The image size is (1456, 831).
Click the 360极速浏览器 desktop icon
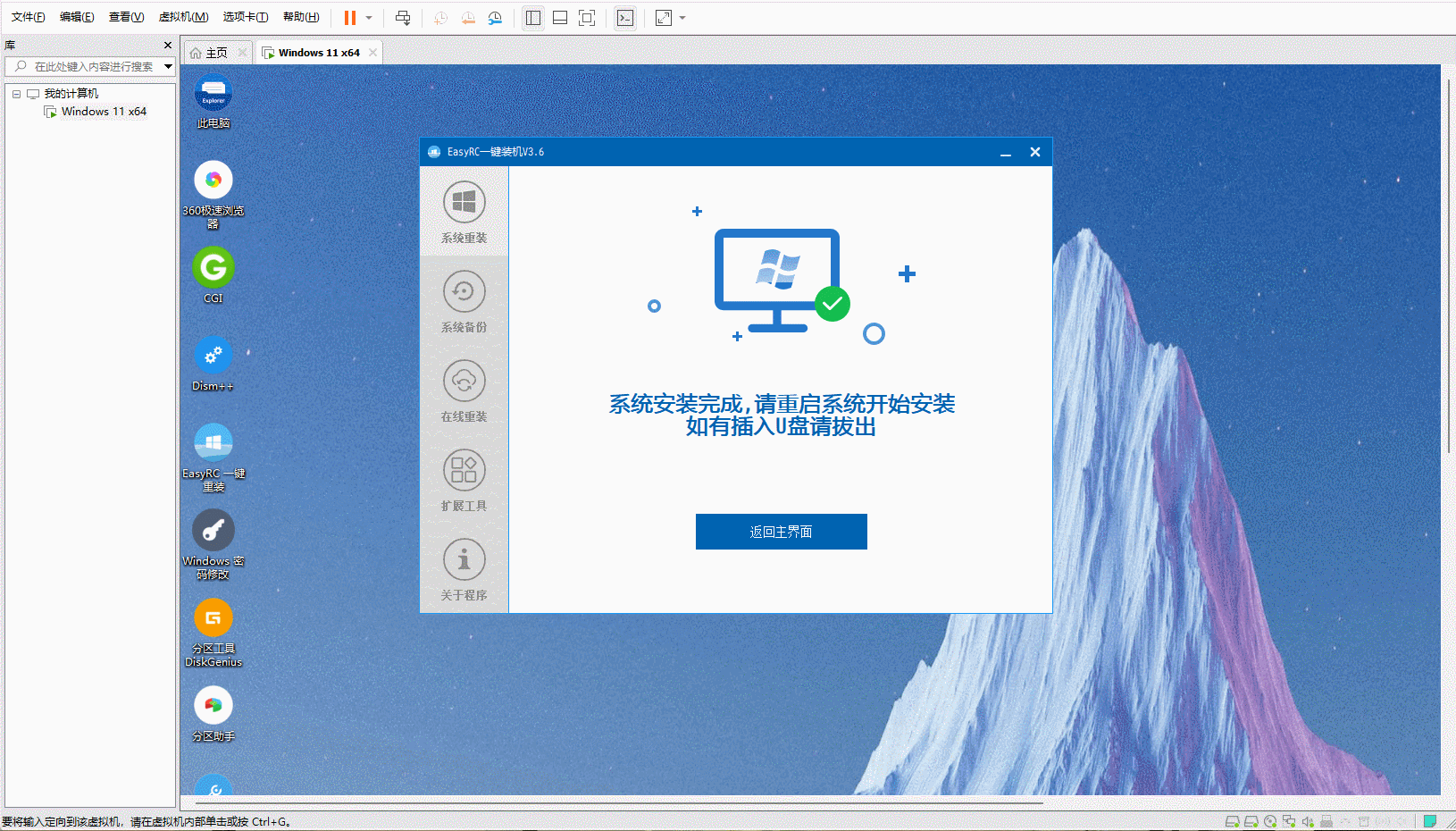click(213, 181)
